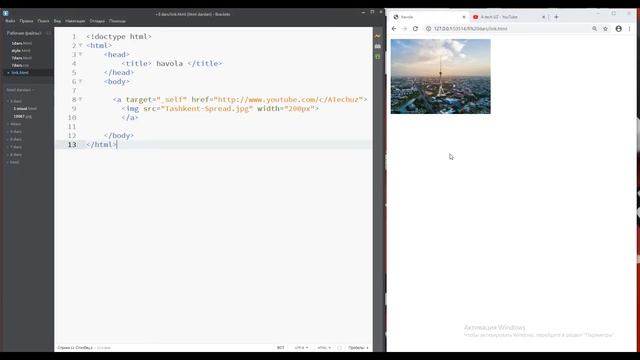Select the first working file in the list
The height and width of the screenshot is (360, 640).
pos(22,43)
